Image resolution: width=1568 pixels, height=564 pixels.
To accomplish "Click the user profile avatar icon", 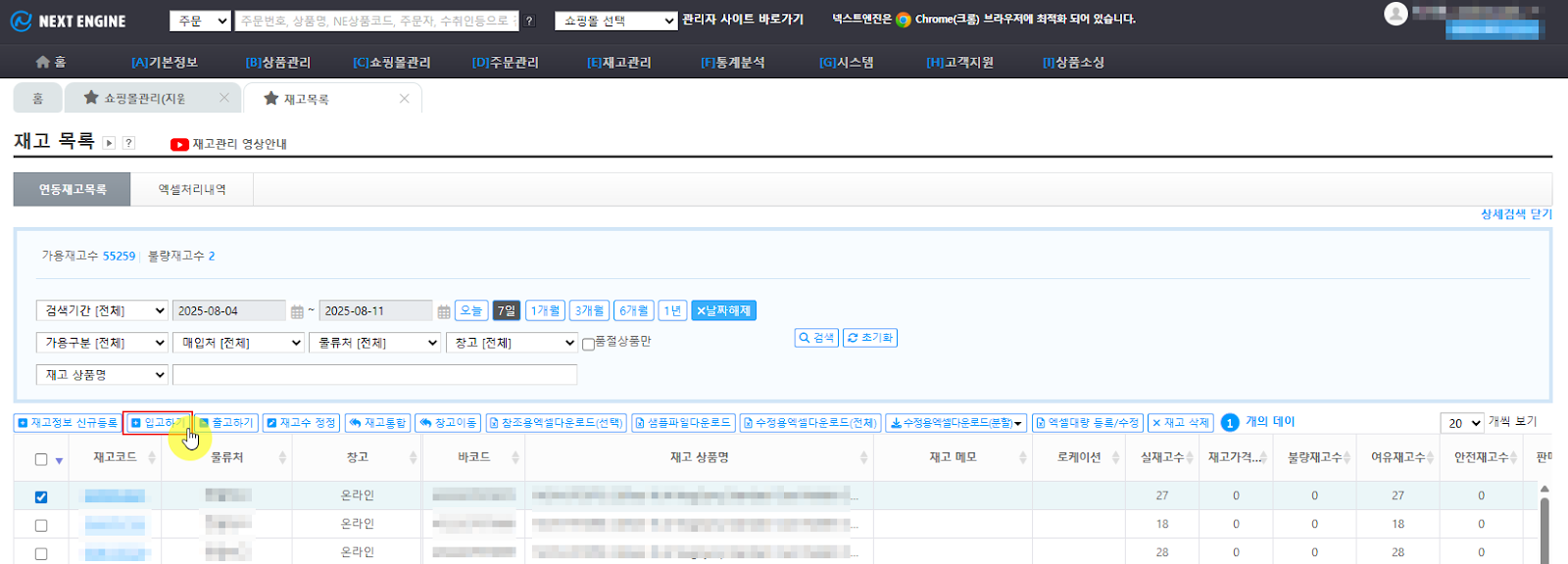I will click(x=1396, y=14).
